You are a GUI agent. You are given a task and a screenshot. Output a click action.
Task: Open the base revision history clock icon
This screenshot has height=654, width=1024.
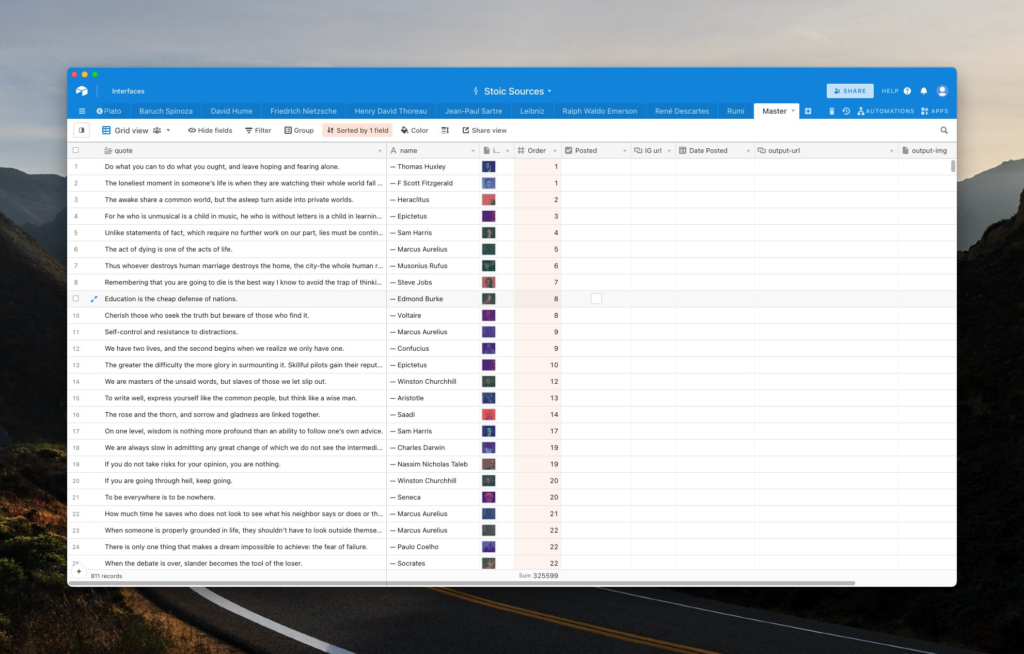coord(846,111)
